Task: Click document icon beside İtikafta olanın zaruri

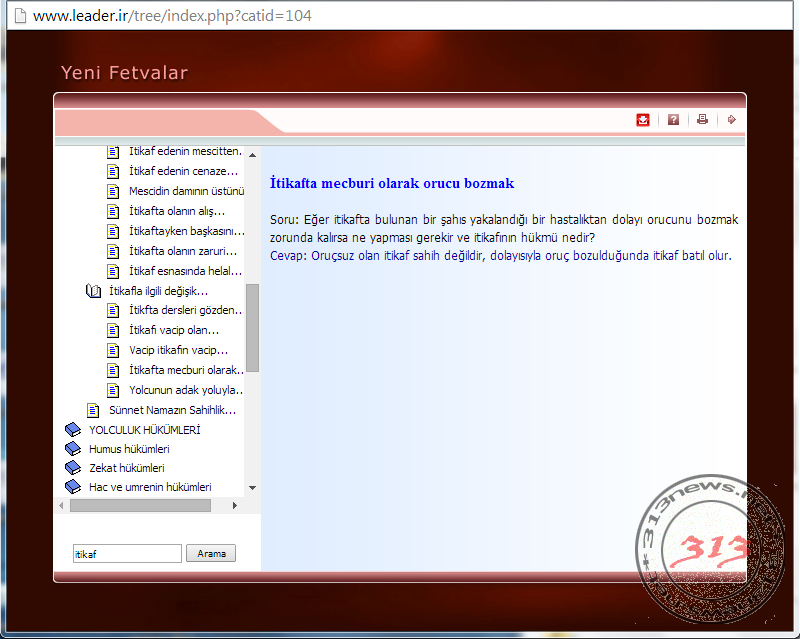Action: pyautogui.click(x=113, y=251)
